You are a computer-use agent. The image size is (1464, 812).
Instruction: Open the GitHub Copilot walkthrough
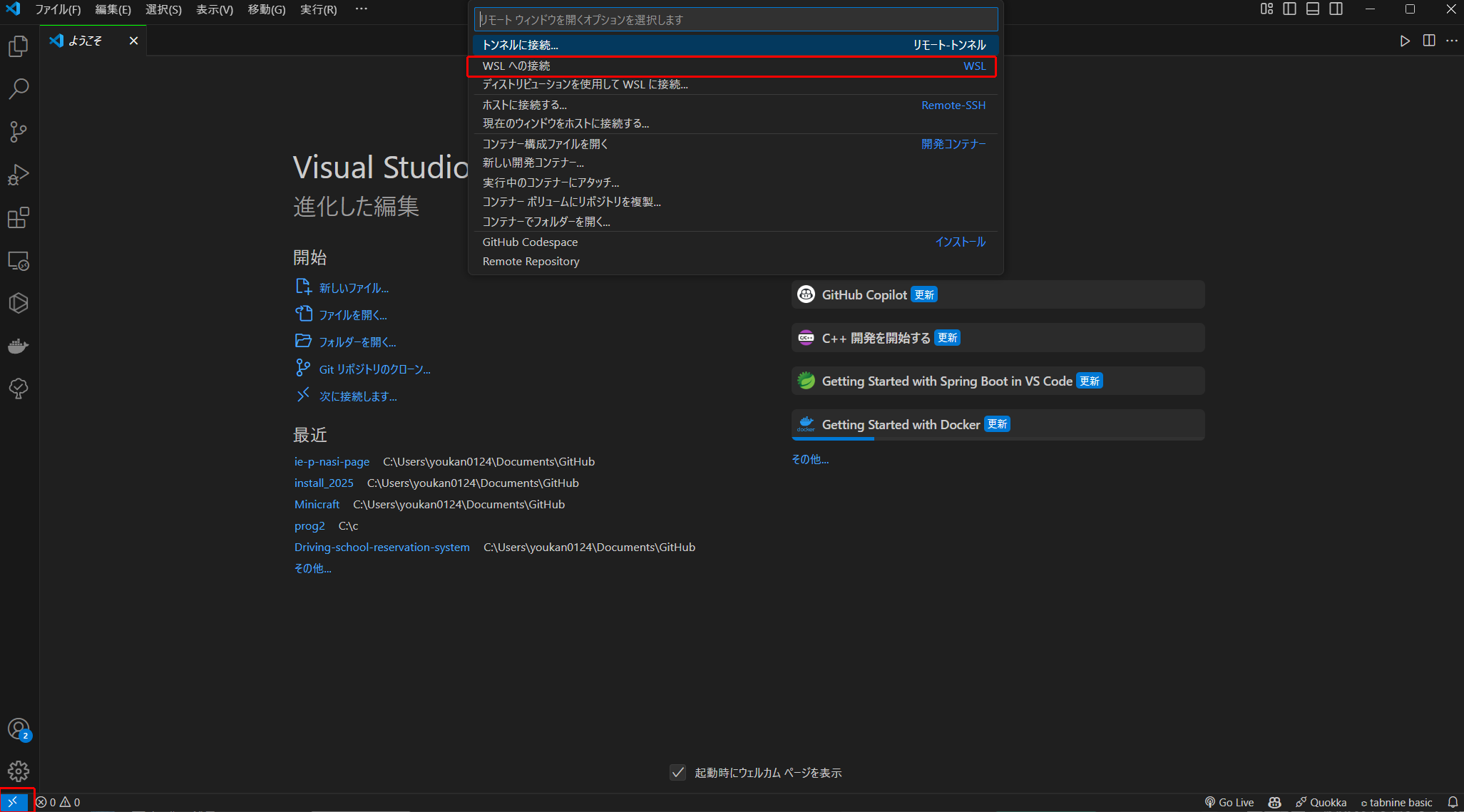(998, 294)
